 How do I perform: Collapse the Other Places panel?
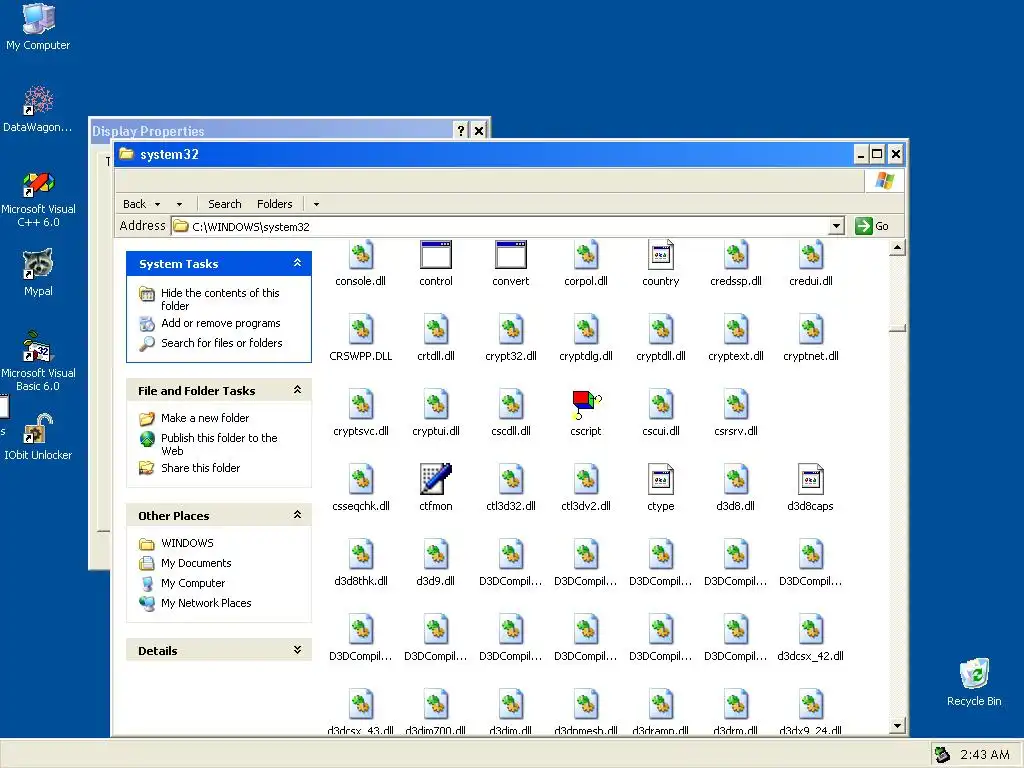click(x=297, y=515)
